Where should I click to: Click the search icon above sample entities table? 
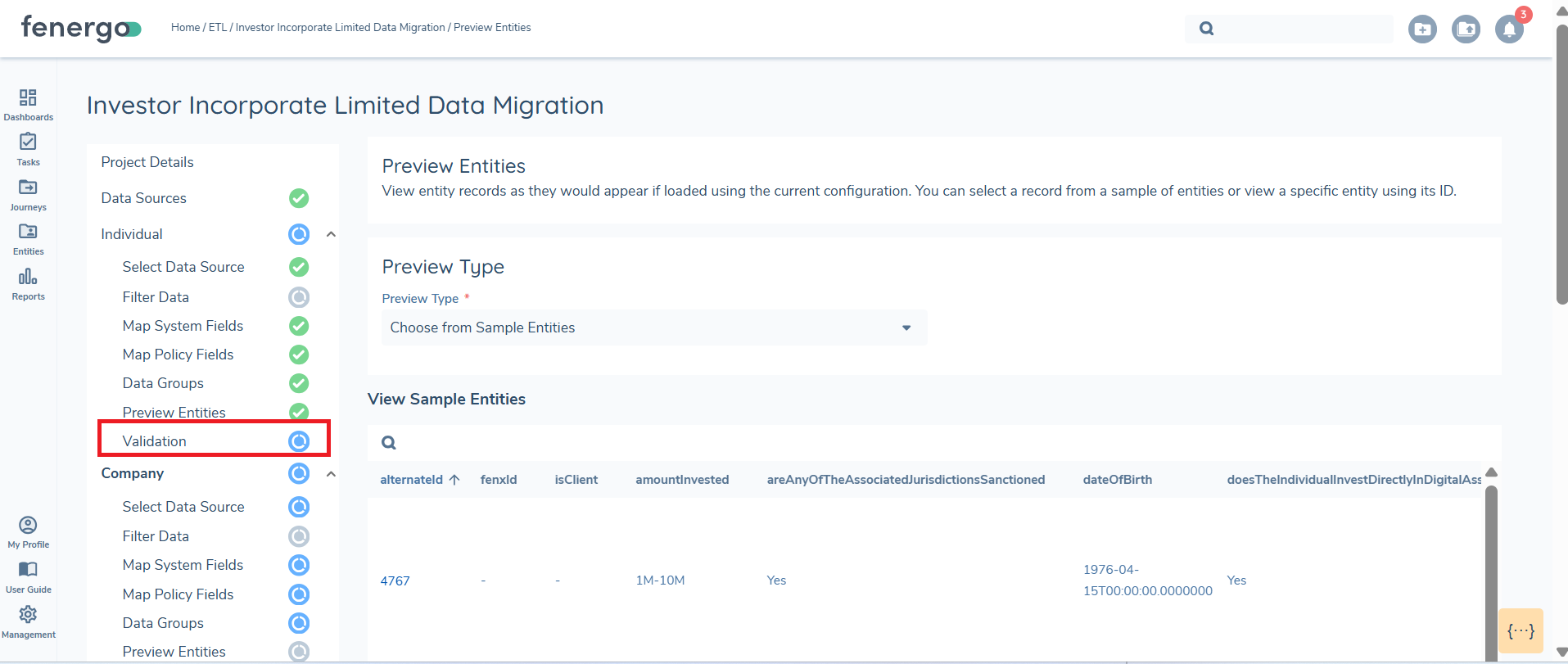coord(389,443)
